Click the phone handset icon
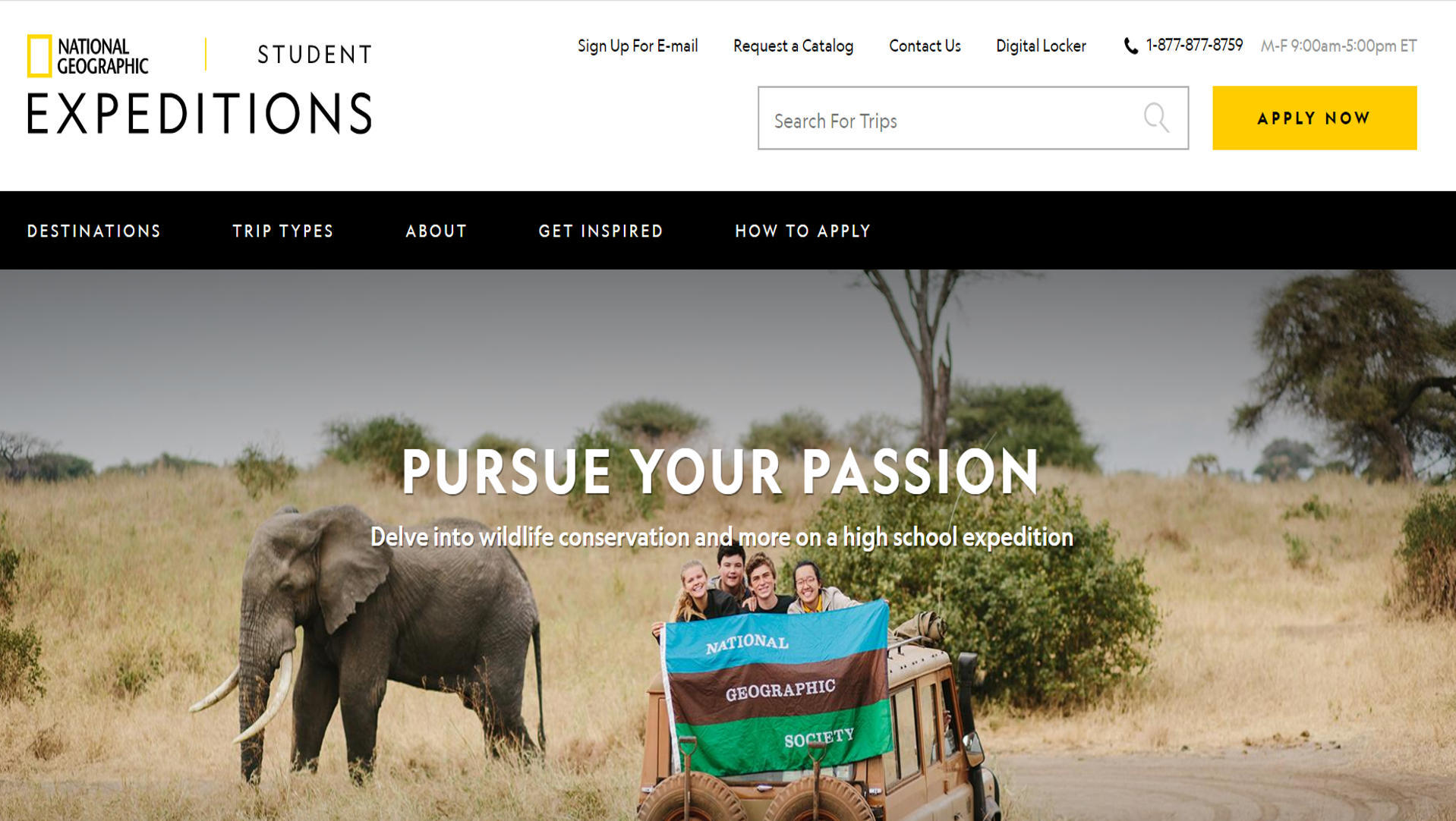This screenshot has width=1456, height=821. click(1130, 46)
